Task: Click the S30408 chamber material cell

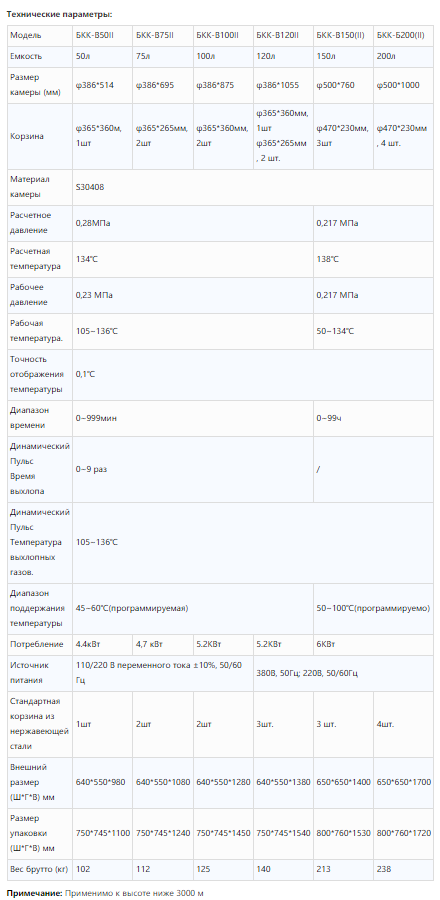Action: 252,187
